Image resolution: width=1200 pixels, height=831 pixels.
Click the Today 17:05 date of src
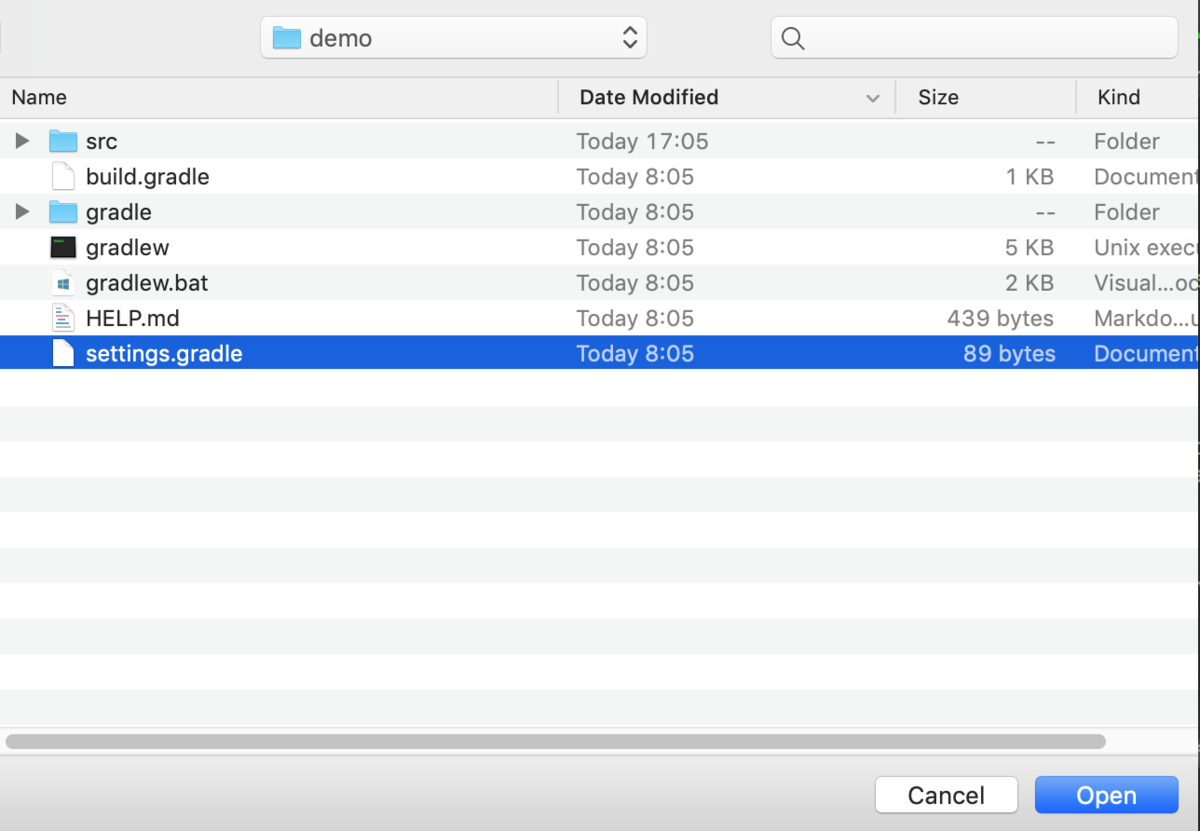tap(642, 142)
